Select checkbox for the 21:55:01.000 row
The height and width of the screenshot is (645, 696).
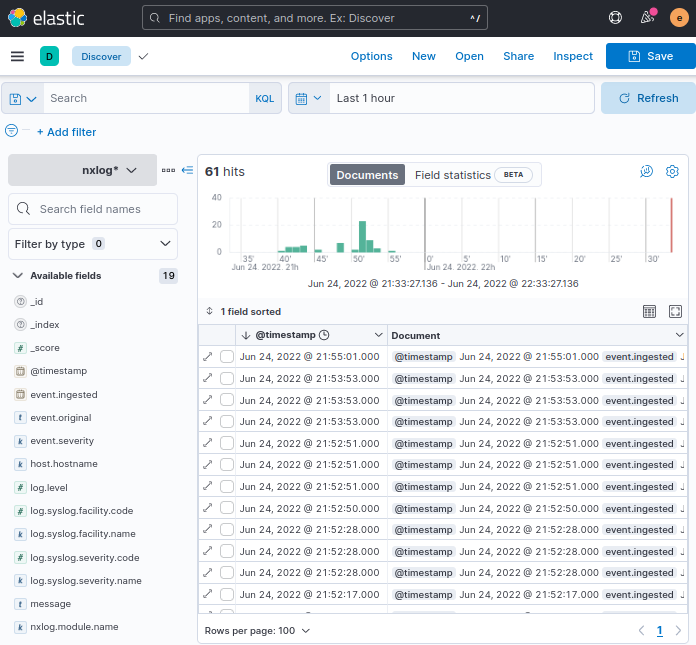227,356
